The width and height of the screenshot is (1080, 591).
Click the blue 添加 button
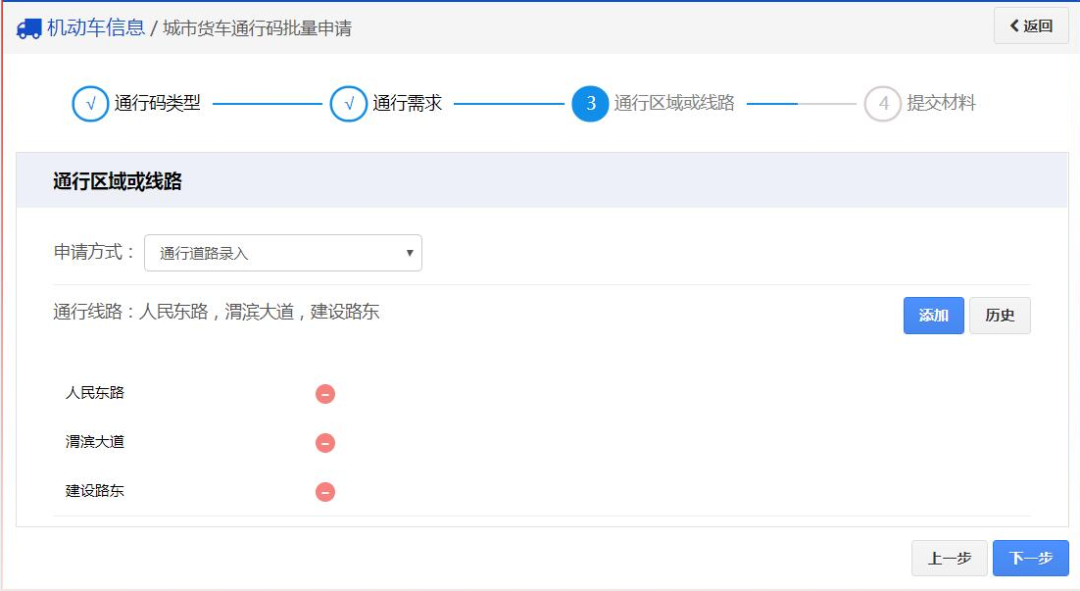tap(933, 315)
